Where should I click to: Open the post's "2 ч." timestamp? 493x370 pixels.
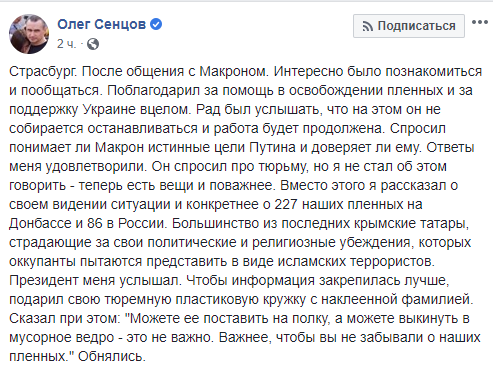(66, 44)
